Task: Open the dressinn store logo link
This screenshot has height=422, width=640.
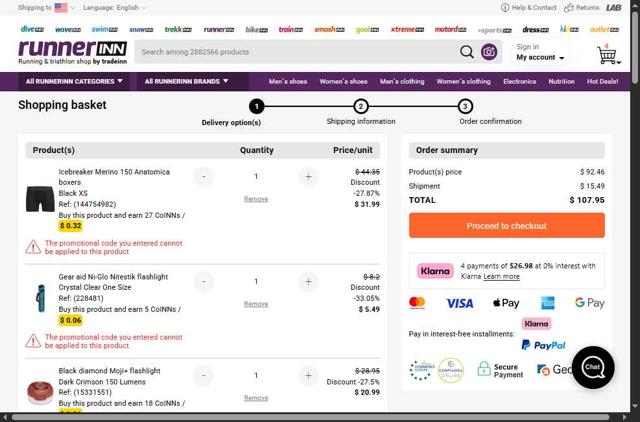Action: 536,29
